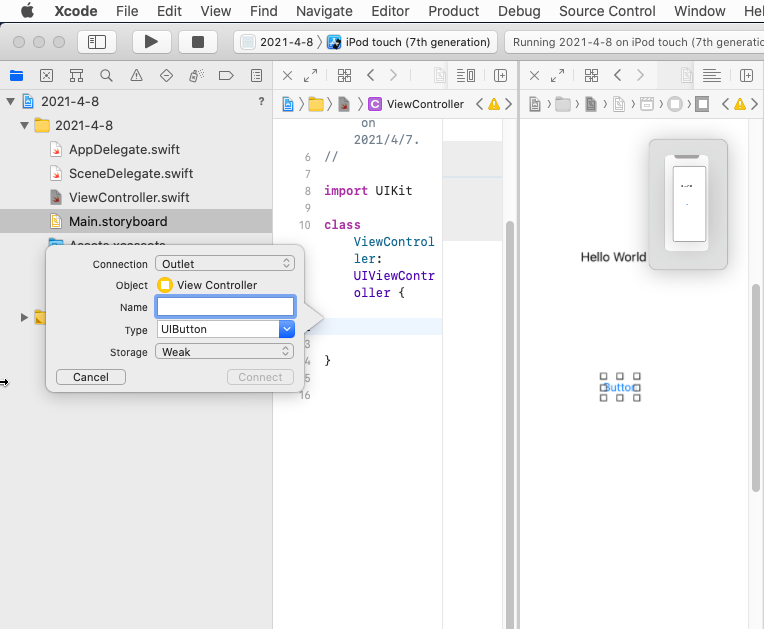
Task: Next issue arrow in ViewController jump bar
Action: (508, 104)
